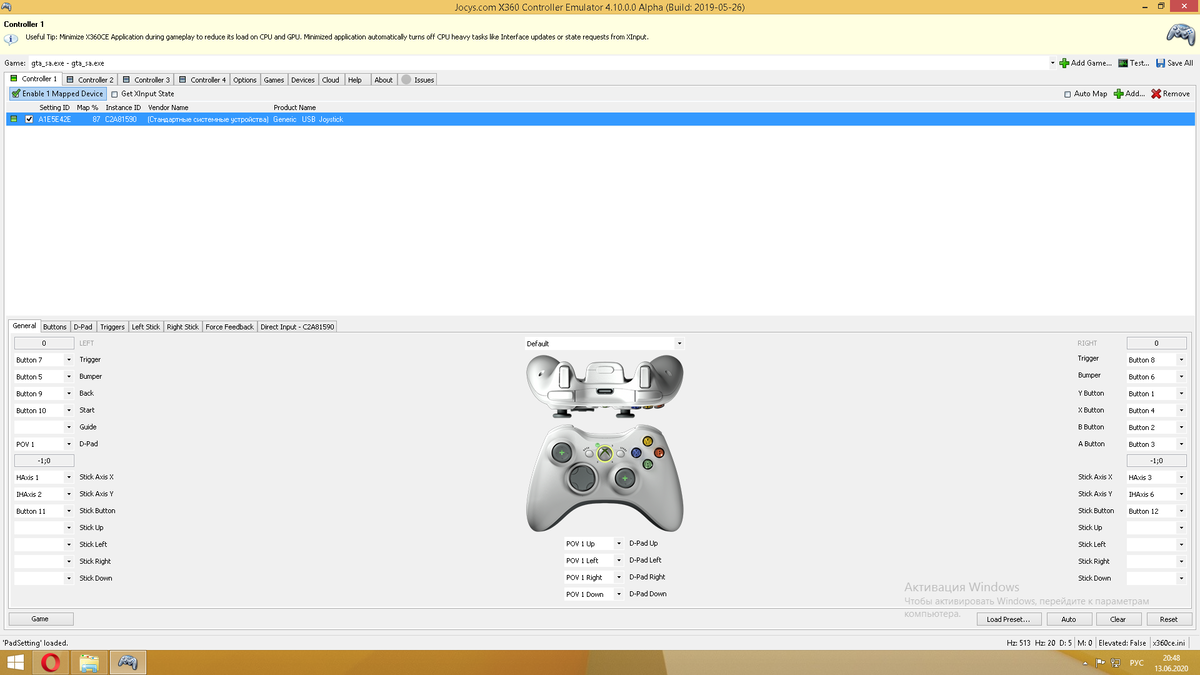Open the Left Stick settings tab
Viewport: 1200px width, 675px height.
pyautogui.click(x=146, y=326)
